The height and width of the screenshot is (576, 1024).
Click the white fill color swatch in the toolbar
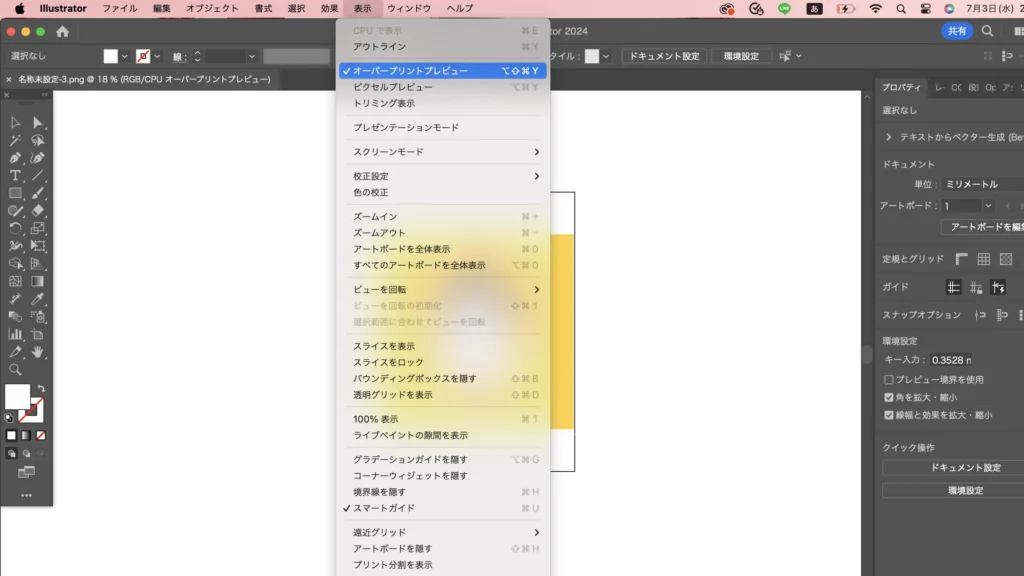click(17, 396)
